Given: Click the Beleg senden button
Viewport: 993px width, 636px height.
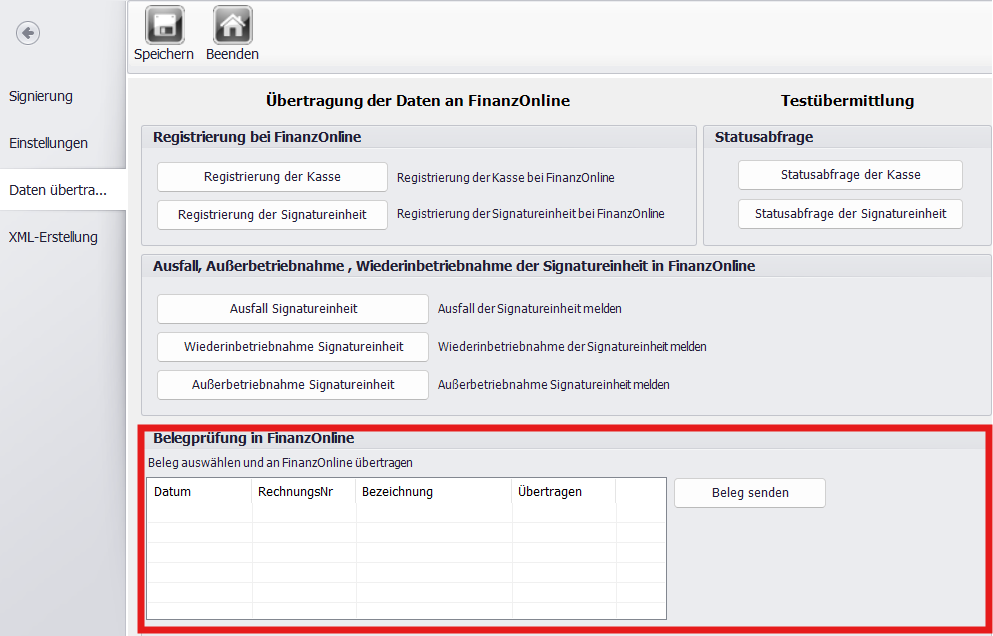Looking at the screenshot, I should (x=750, y=493).
